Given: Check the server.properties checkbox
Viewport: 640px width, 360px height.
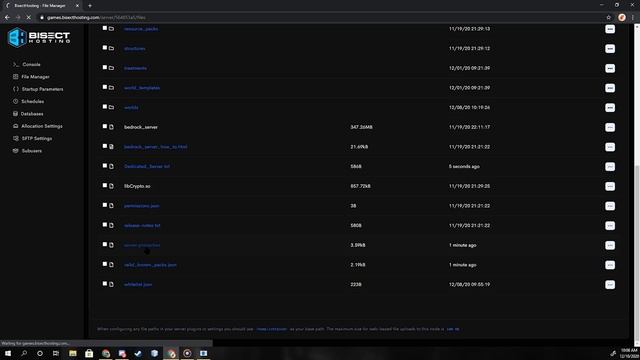Looking at the screenshot, I should pyautogui.click(x=104, y=244).
